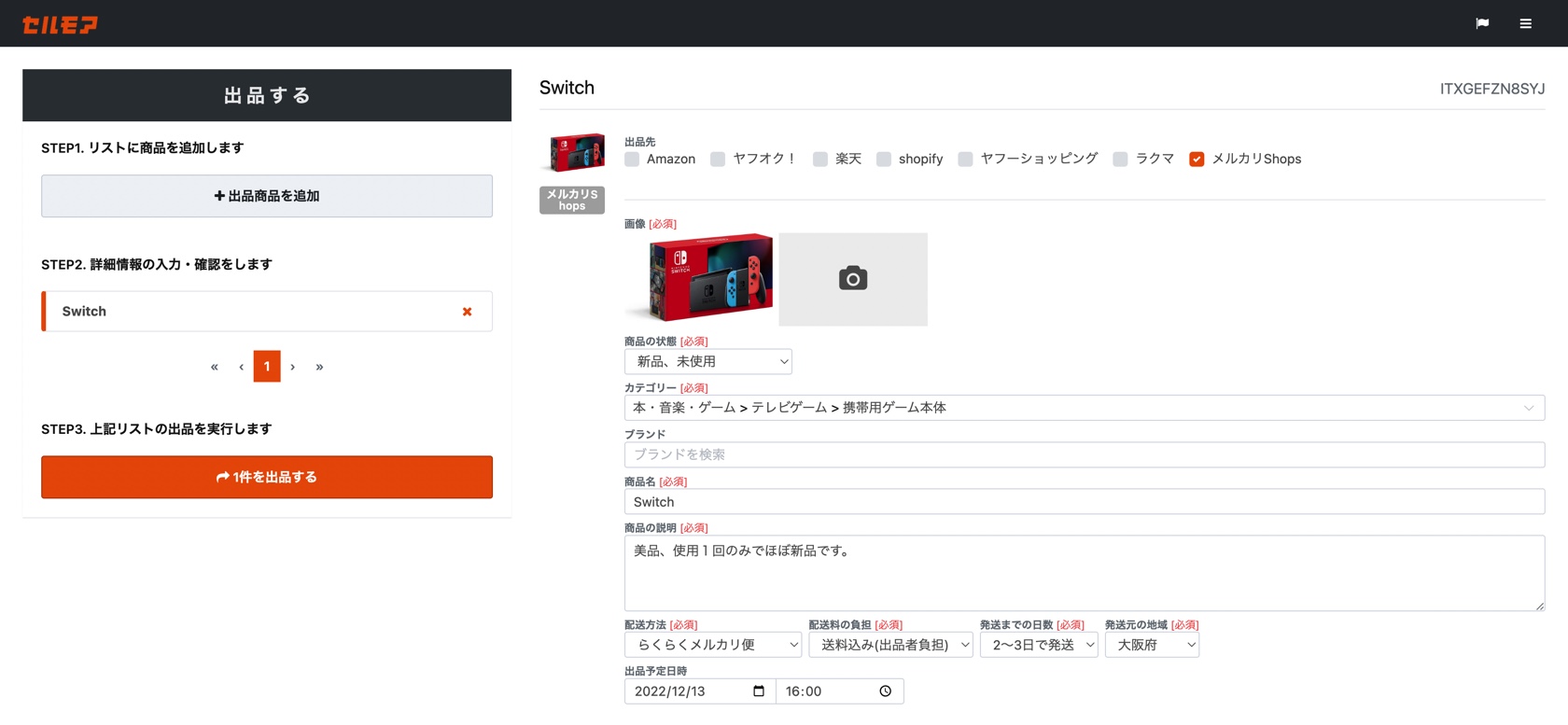The image size is (1568, 725).
Task: Open the カテゴリー dropdown
Action: tap(1085, 408)
